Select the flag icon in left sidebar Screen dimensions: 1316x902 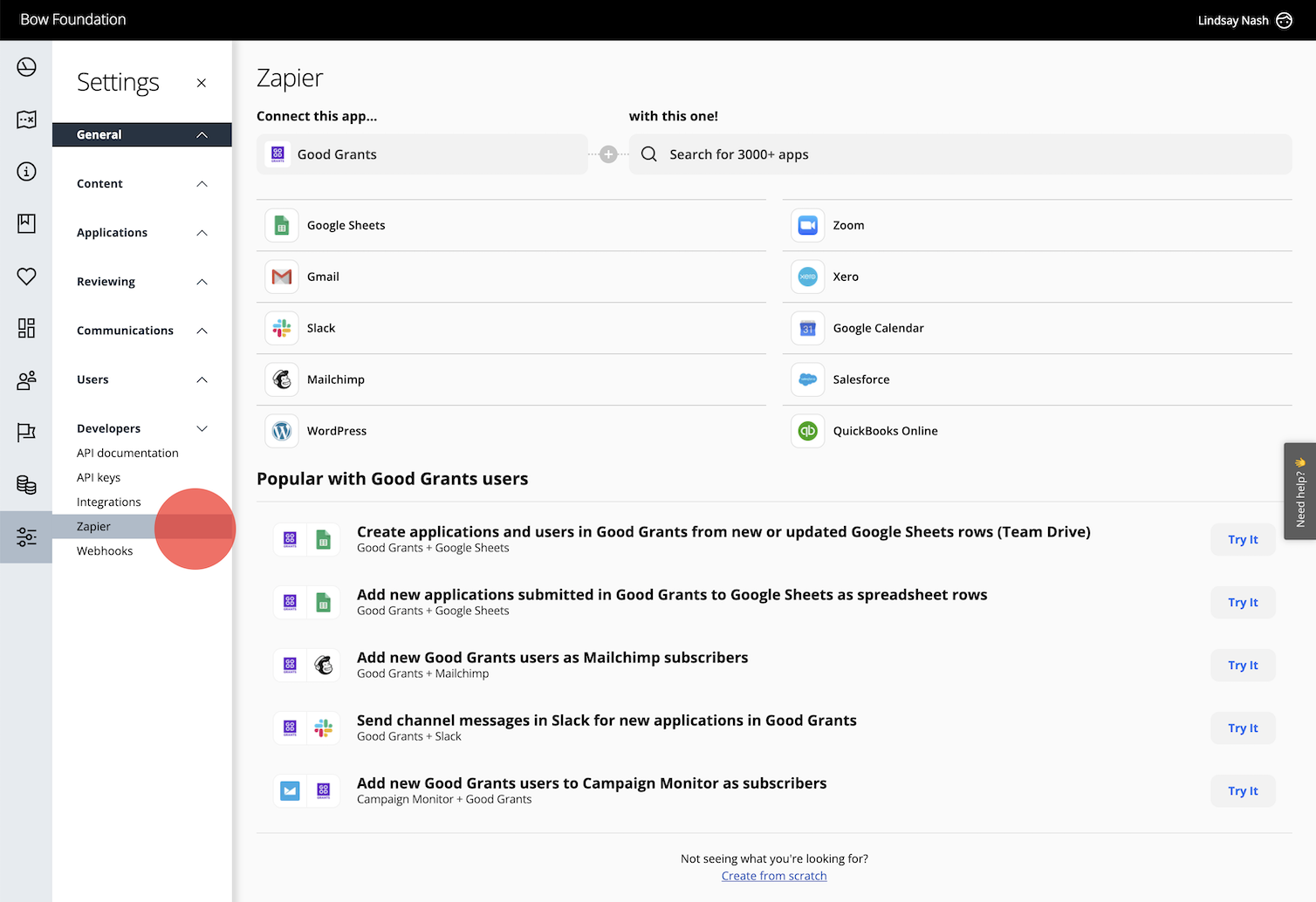point(26,433)
